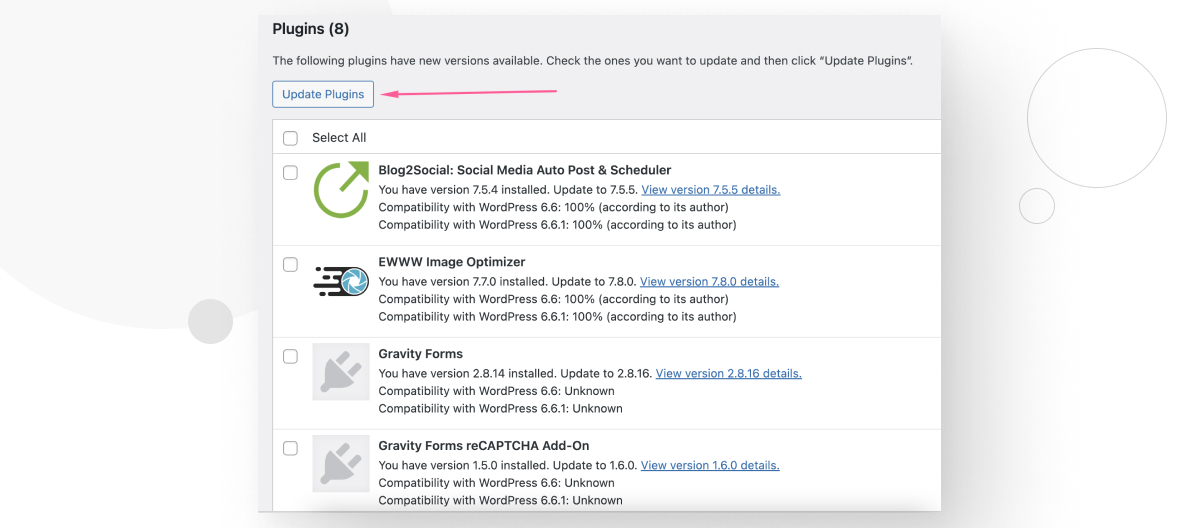Viewport: 1200px width, 528px height.
Task: Open View version 1.6.0 details link
Action: (710, 466)
